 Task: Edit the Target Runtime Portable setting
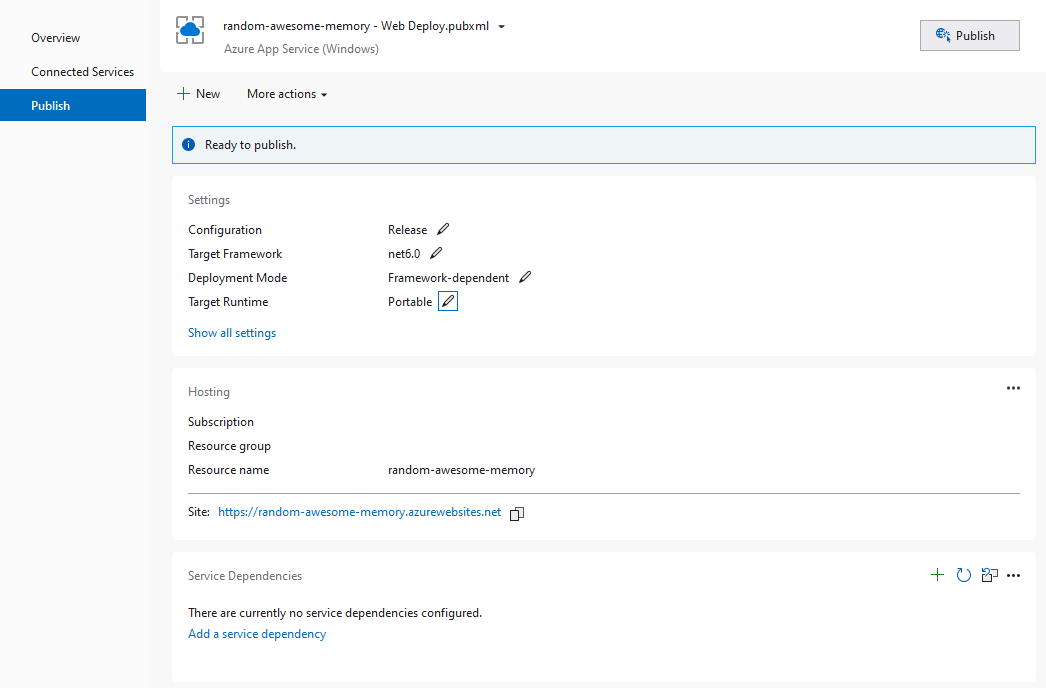click(x=448, y=302)
